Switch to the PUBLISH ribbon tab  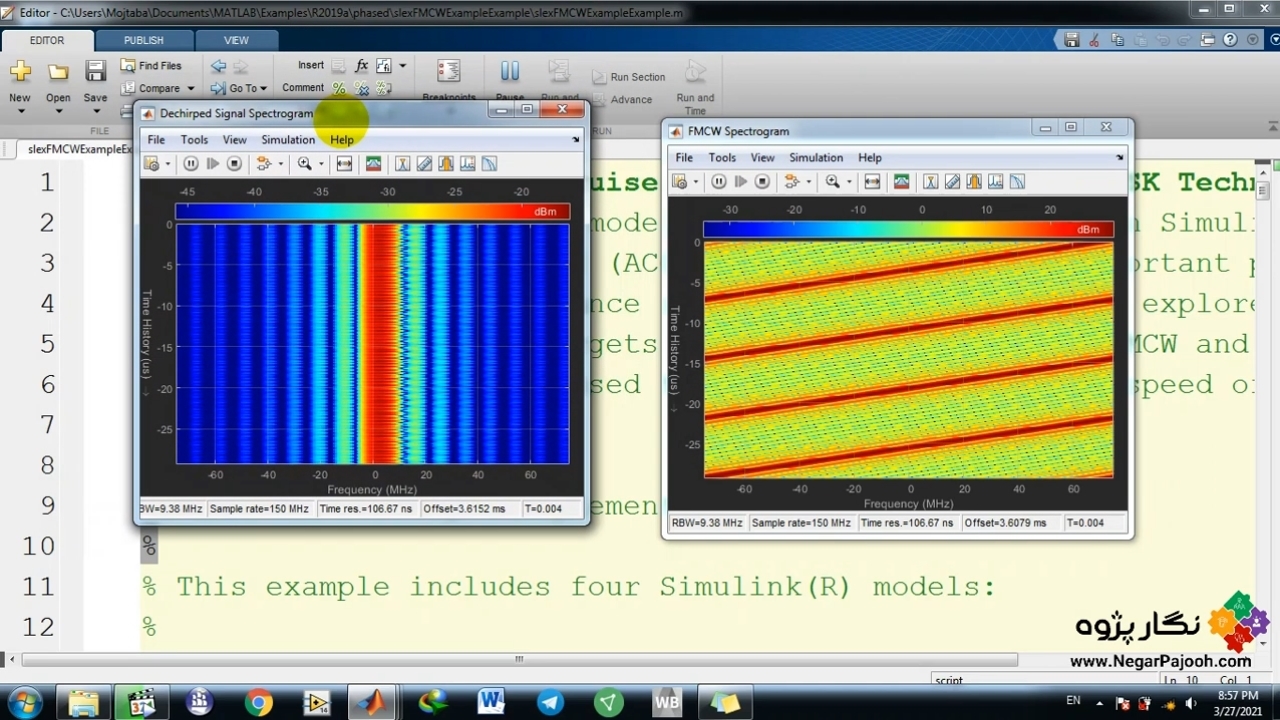[x=143, y=40]
